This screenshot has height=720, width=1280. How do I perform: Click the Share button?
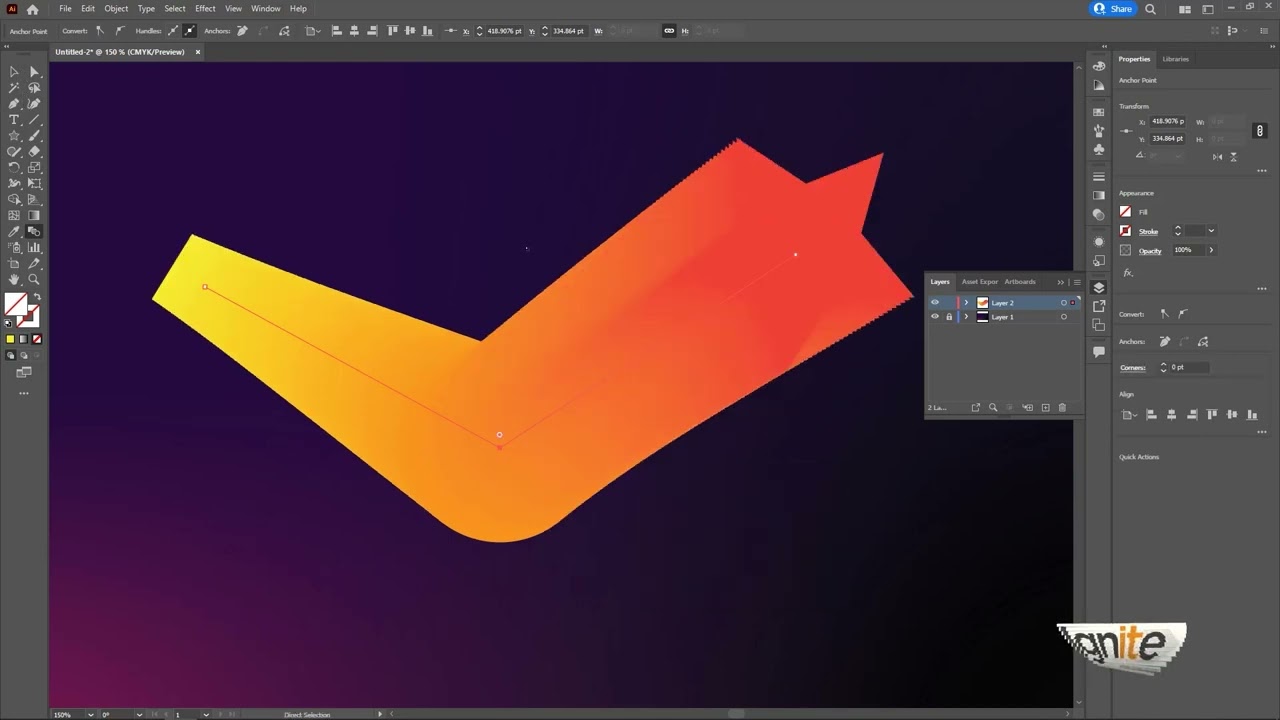(x=1113, y=9)
